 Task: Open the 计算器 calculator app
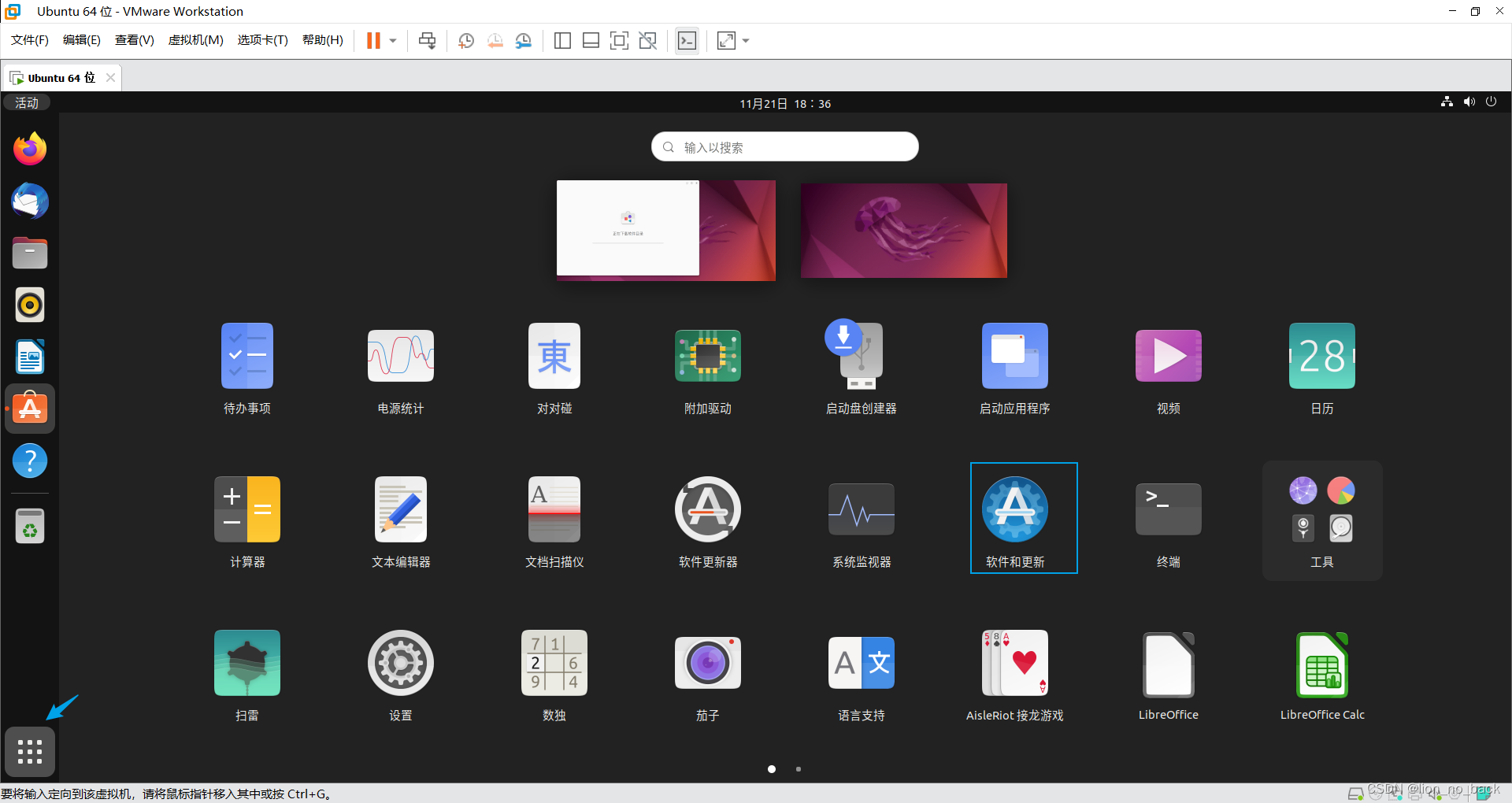pyautogui.click(x=246, y=509)
